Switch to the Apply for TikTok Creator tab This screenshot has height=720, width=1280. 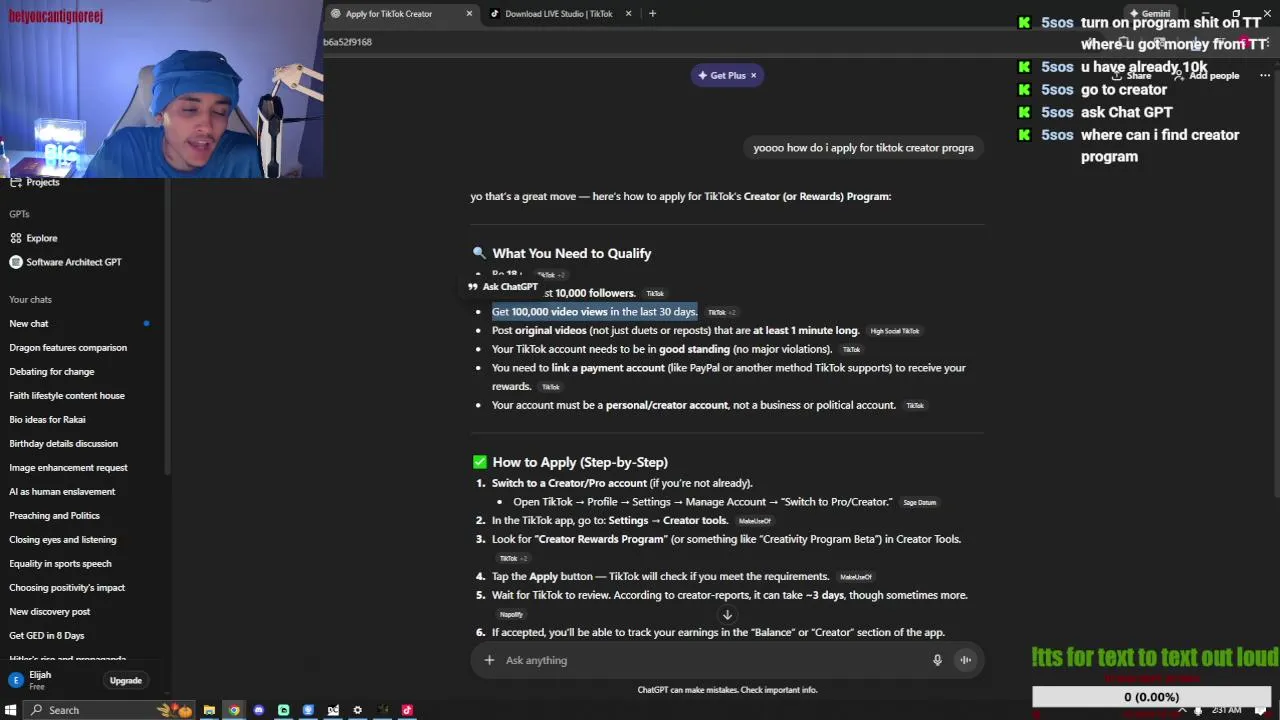[x=400, y=14]
